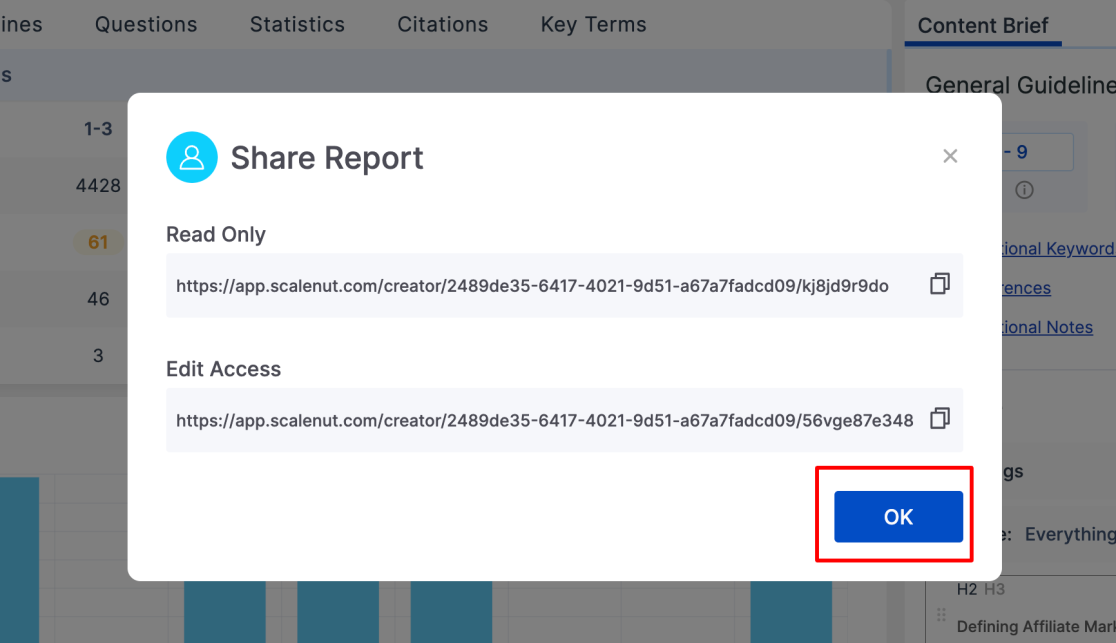The height and width of the screenshot is (643, 1116).
Task: Select the Citations tab
Action: tap(442, 25)
